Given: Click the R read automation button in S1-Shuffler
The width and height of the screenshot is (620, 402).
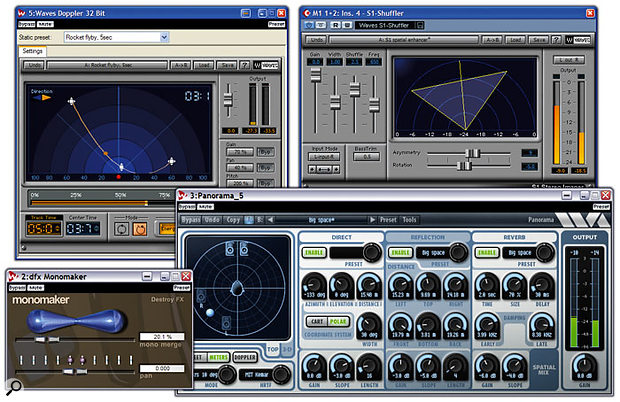Looking at the screenshot, I should 335,25.
